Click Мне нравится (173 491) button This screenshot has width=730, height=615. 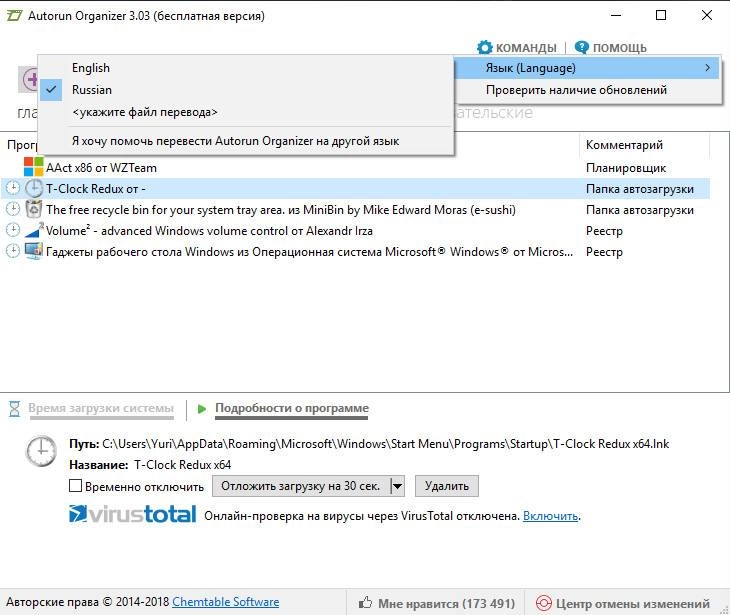[437, 603]
